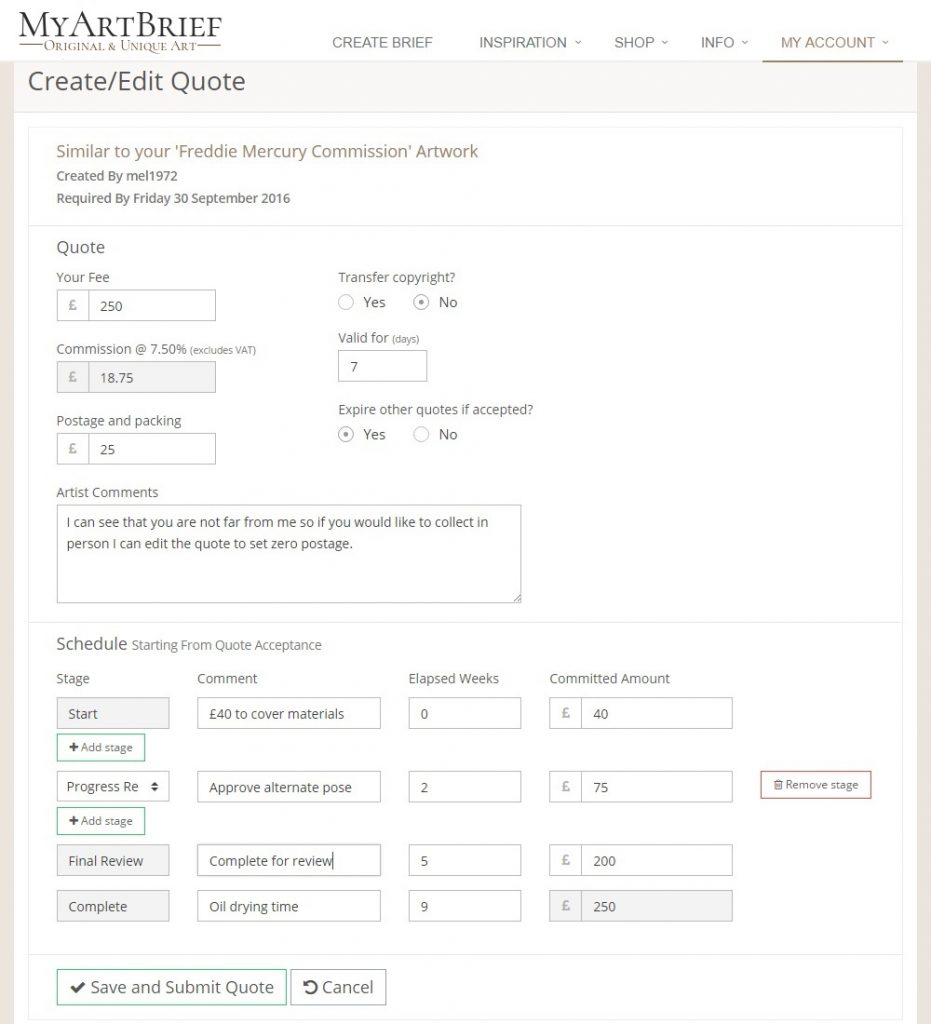Click the Valid for days field
Image resolution: width=931 pixels, height=1024 pixels.
click(x=382, y=366)
